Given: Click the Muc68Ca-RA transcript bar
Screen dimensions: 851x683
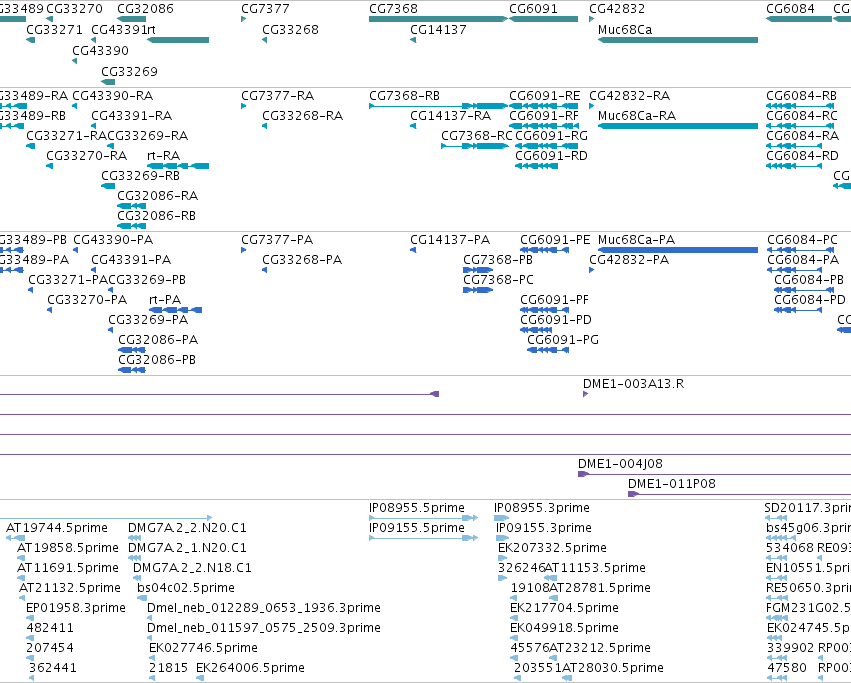Looking at the screenshot, I should 678,126.
